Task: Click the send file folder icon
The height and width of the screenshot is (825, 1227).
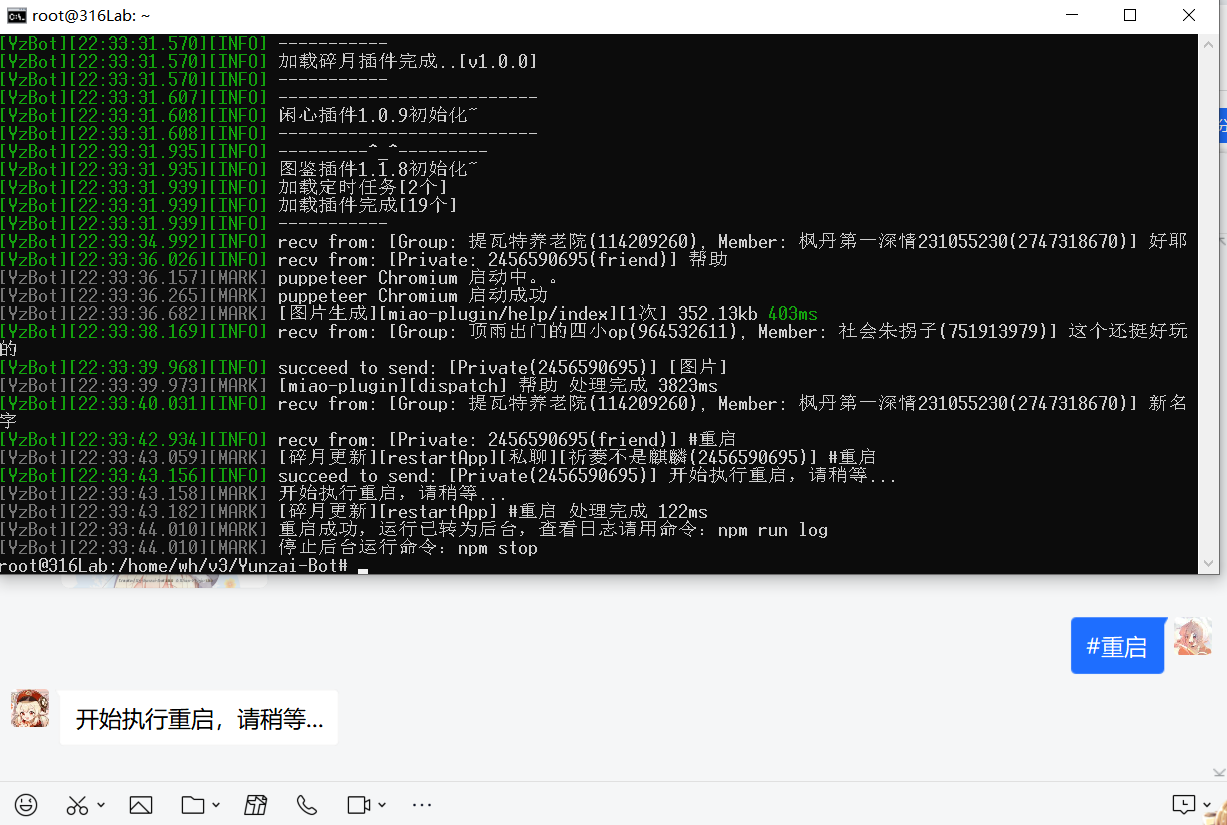Action: (193, 804)
